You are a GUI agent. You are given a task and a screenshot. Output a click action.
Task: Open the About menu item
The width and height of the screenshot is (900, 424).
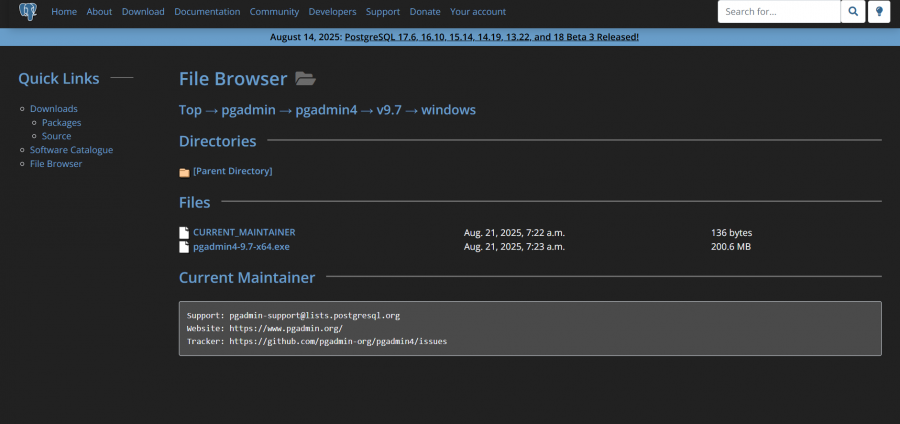pos(99,11)
